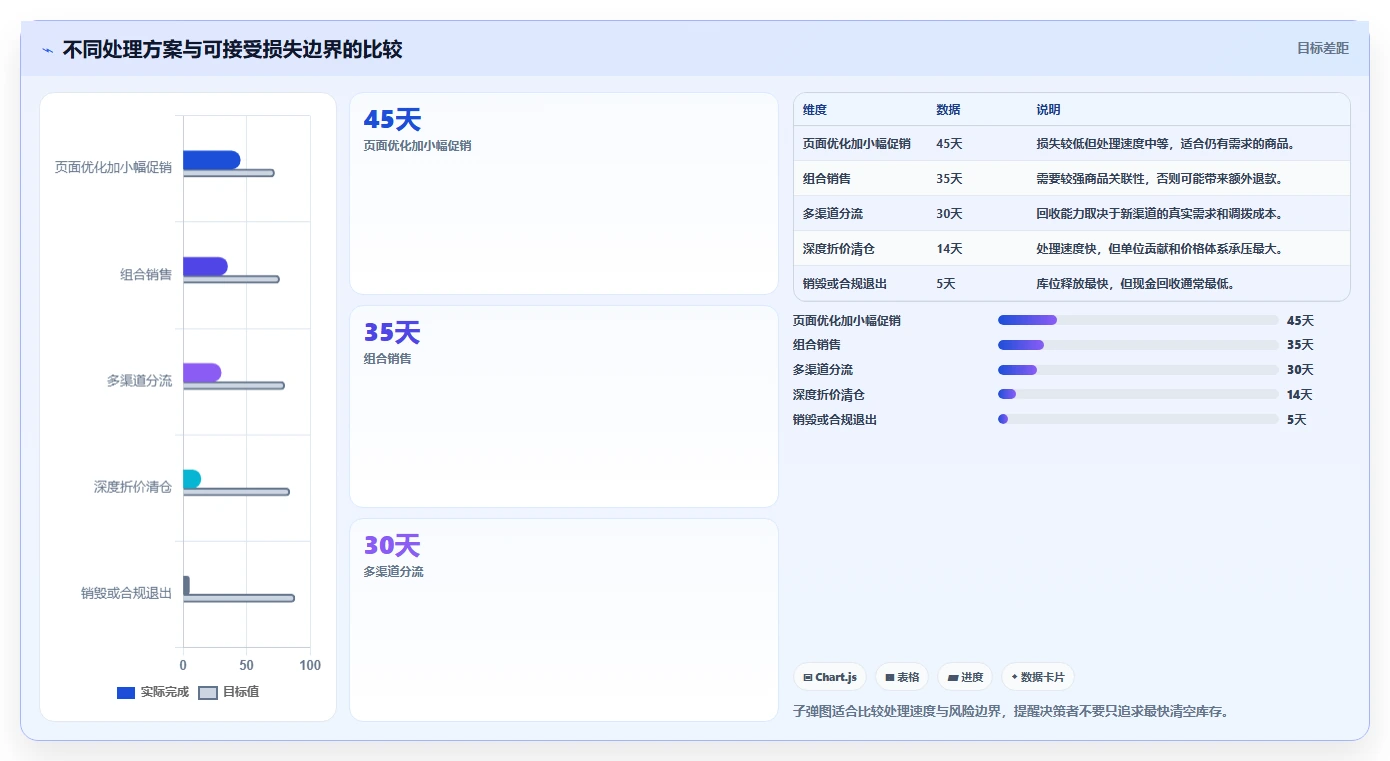Click blue actual bar for 页面优化加小幅促销
This screenshot has height=761, width=1390.
tap(211, 160)
